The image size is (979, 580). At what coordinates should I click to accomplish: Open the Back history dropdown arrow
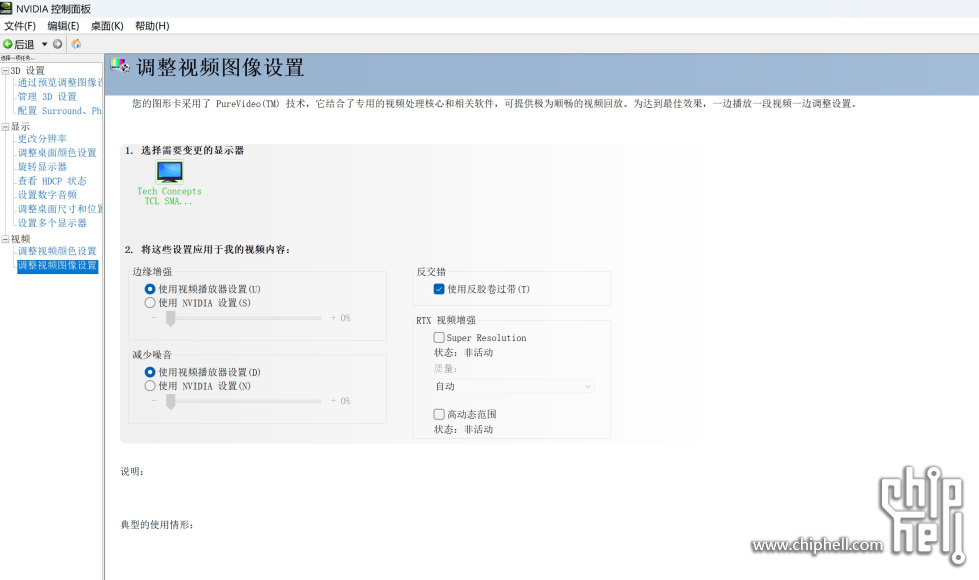click(x=44, y=44)
